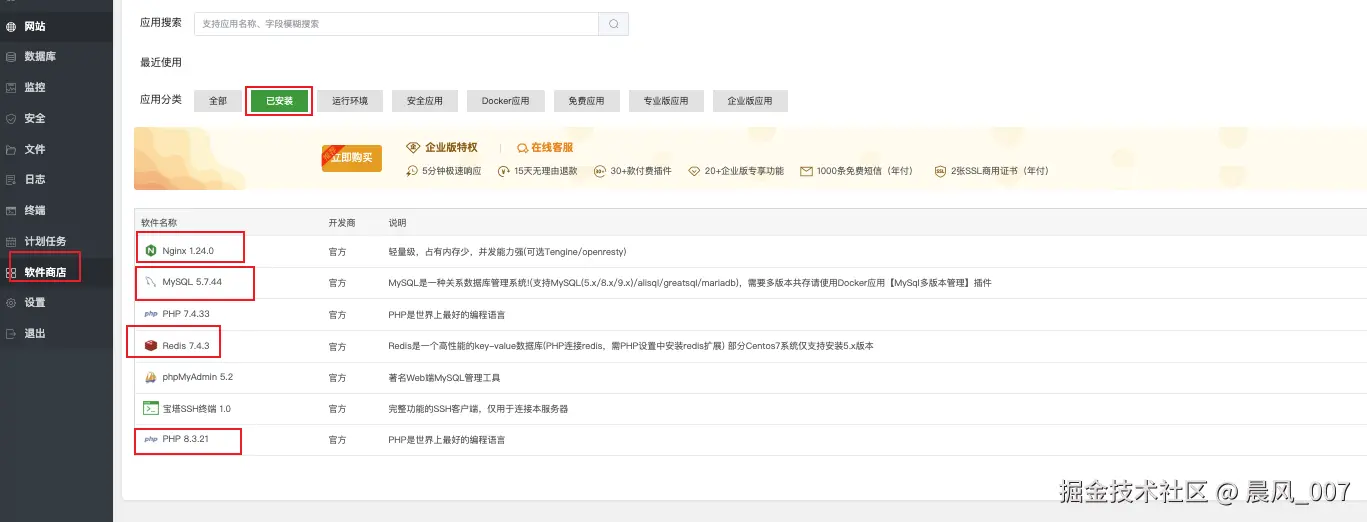Show 免费应用 category
Screen dimensions: 1367x522
pyautogui.click(x=586, y=101)
